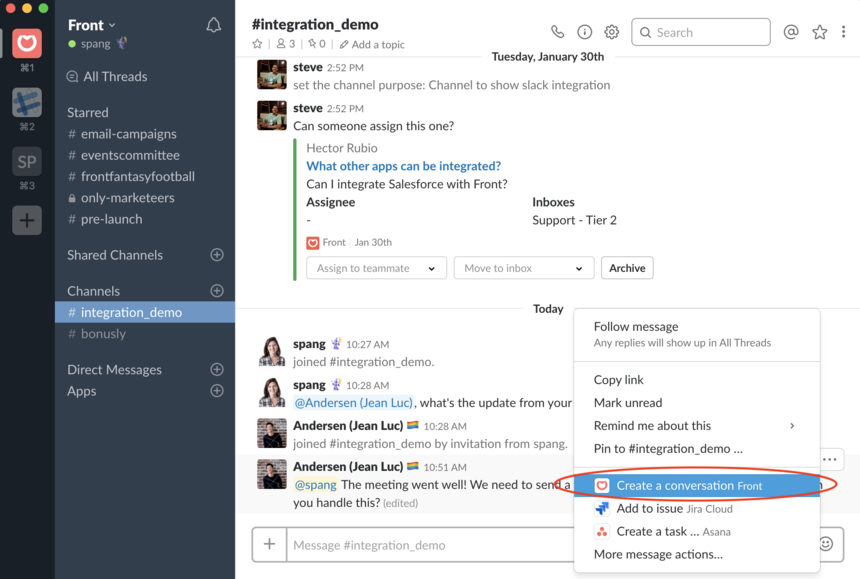Click the 10:51 AM timestamp
This screenshot has height=579, width=860.
click(445, 468)
